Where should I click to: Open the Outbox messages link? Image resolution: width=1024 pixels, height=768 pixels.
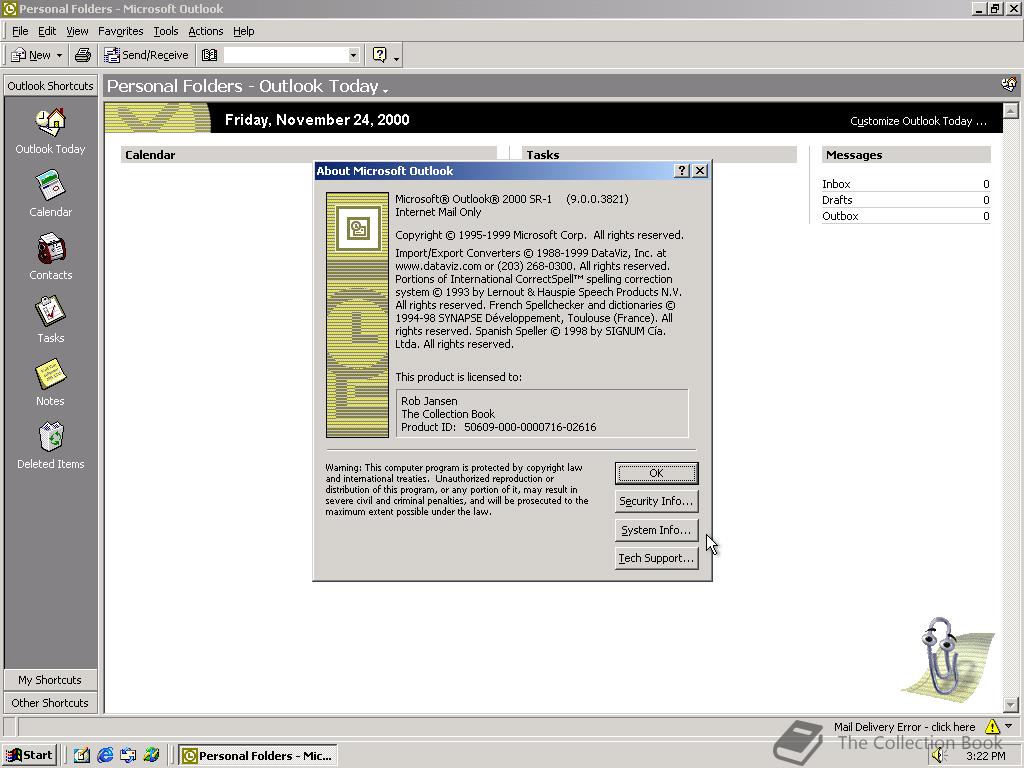[840, 216]
